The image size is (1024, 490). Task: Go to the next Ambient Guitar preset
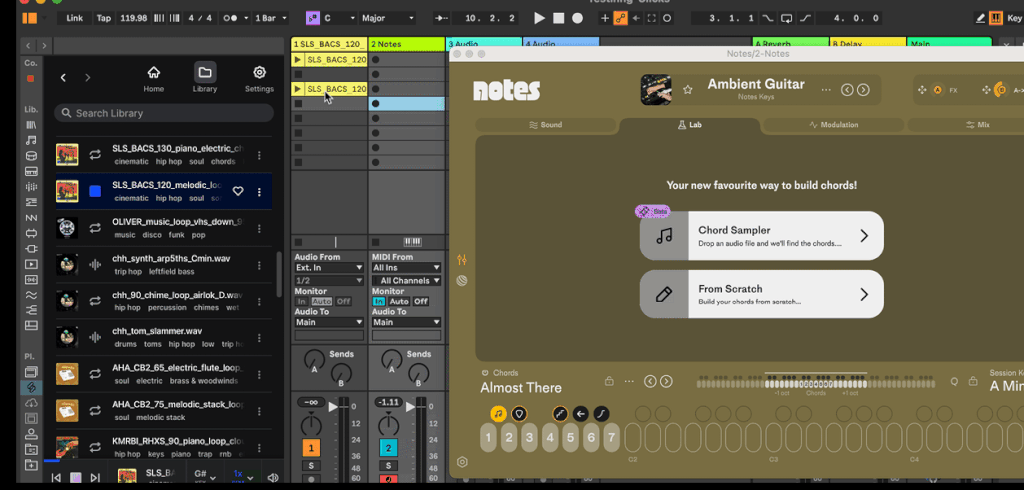[x=862, y=90]
